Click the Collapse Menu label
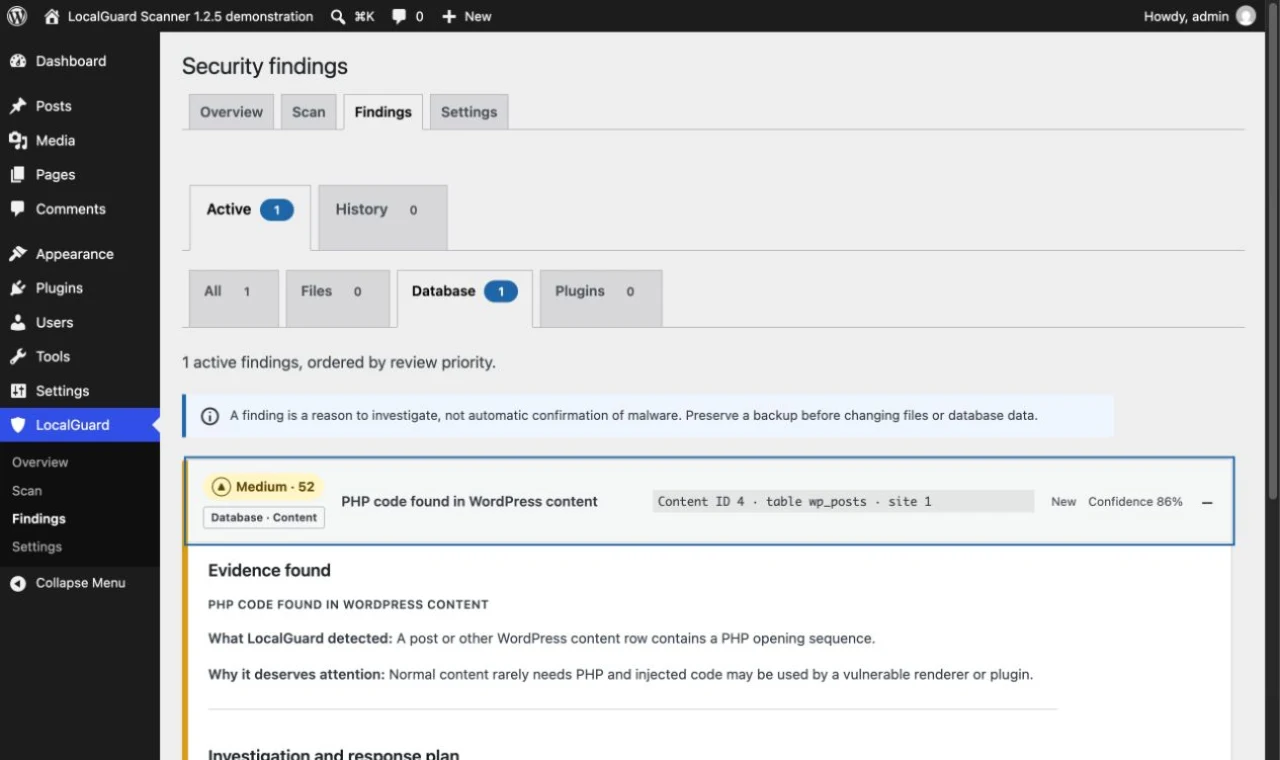1280x760 pixels. [81, 583]
